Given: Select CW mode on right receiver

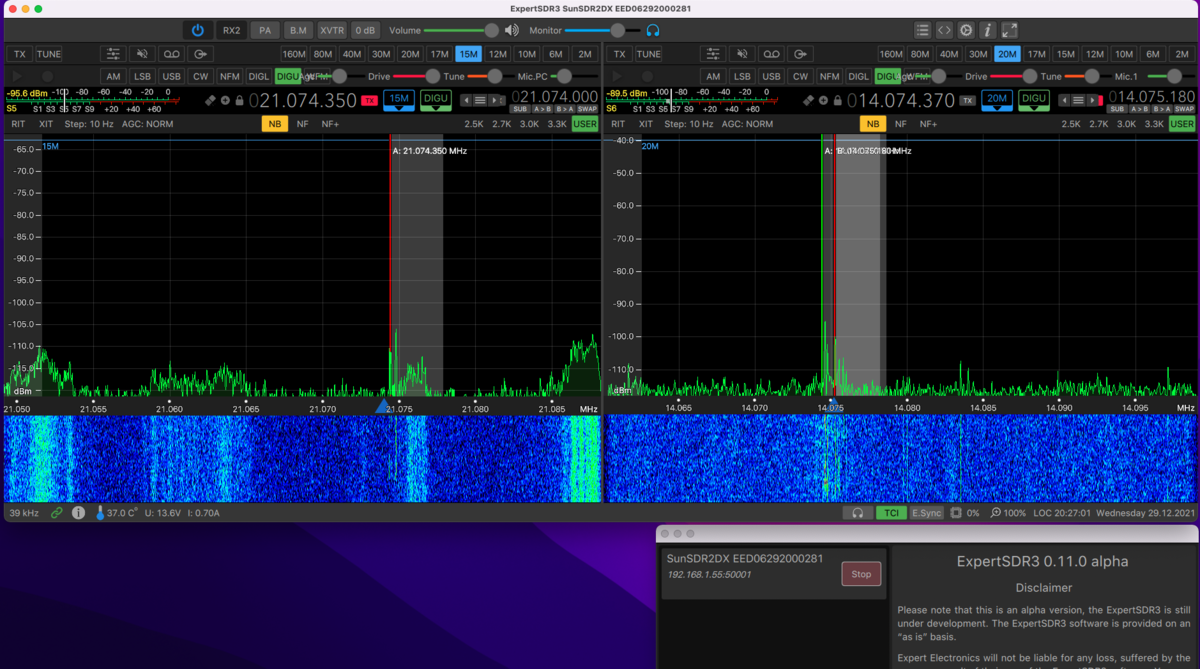Looking at the screenshot, I should pyautogui.click(x=800, y=76).
